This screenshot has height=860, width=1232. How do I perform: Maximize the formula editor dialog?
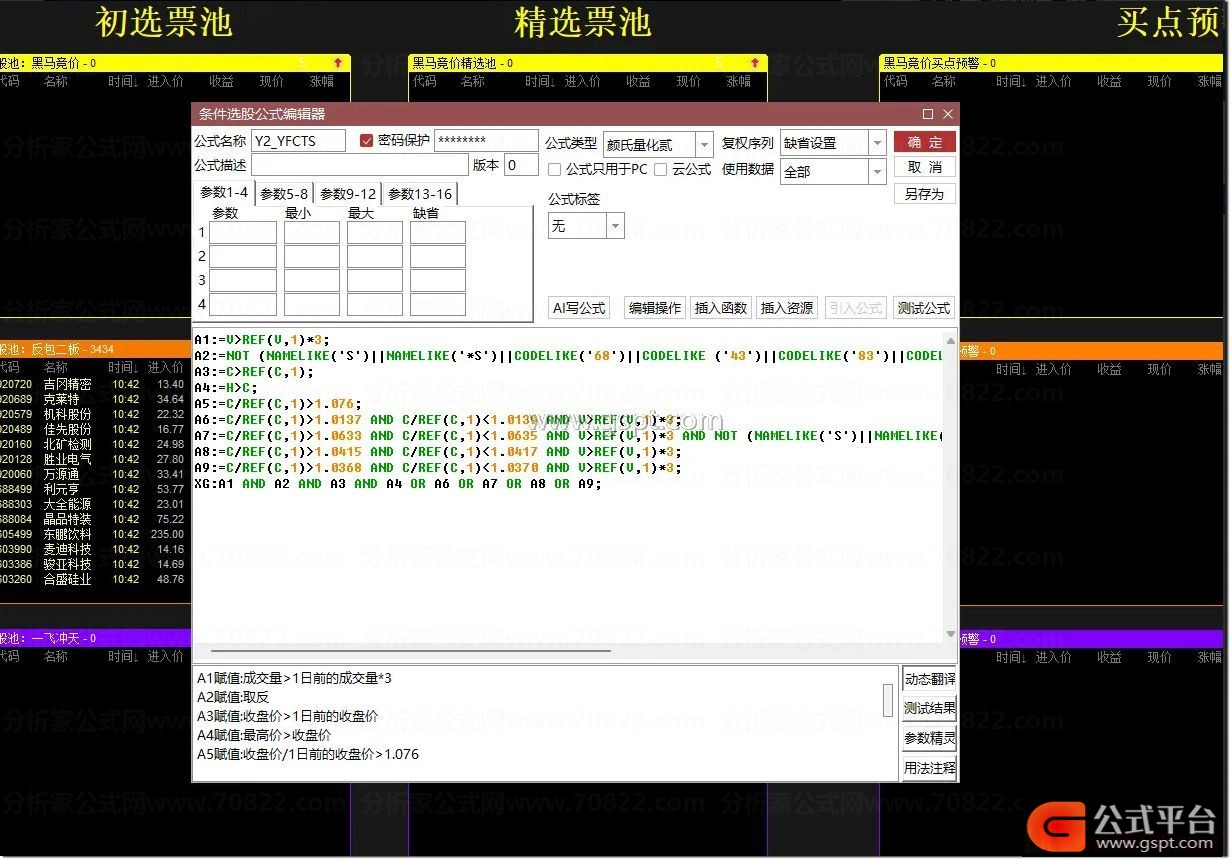pos(927,114)
